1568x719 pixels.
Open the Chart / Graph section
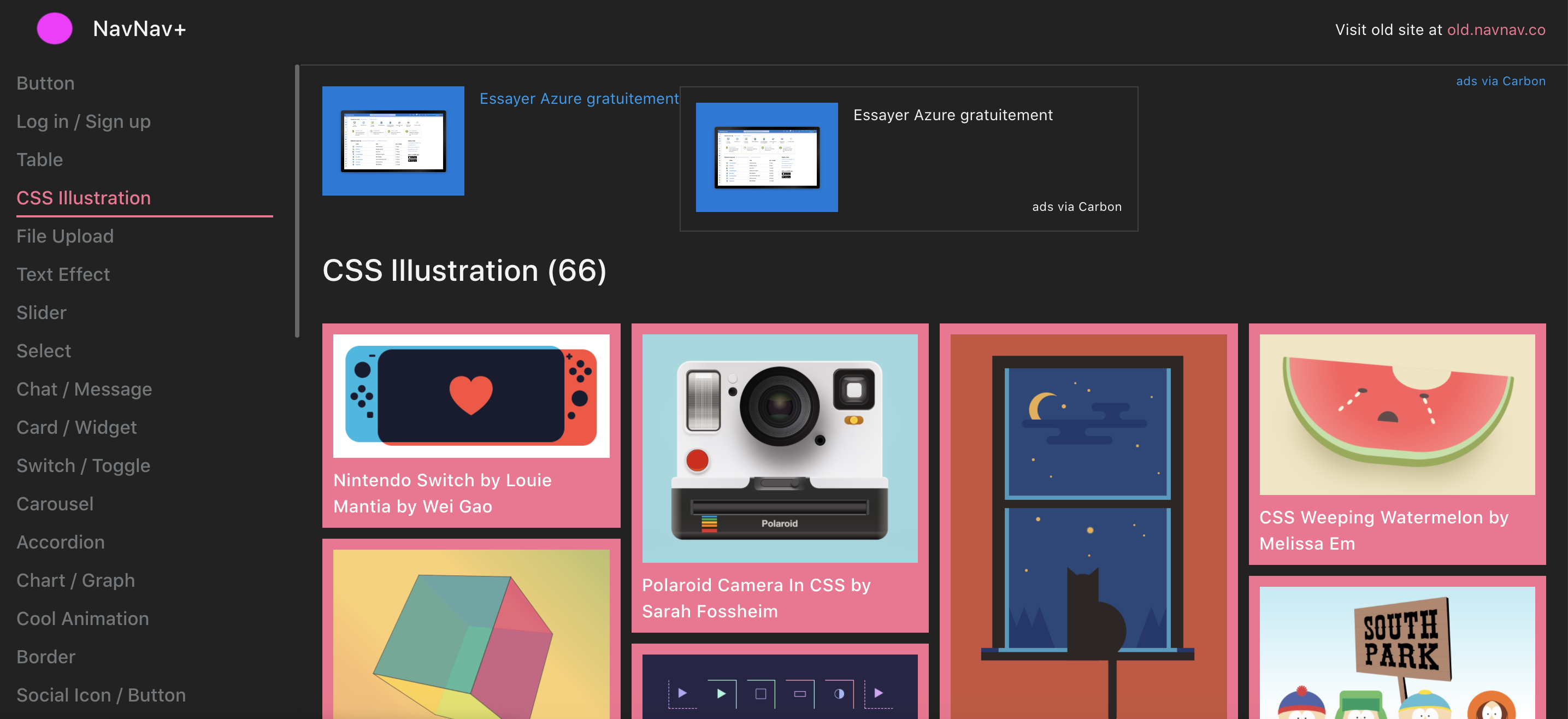(x=75, y=580)
